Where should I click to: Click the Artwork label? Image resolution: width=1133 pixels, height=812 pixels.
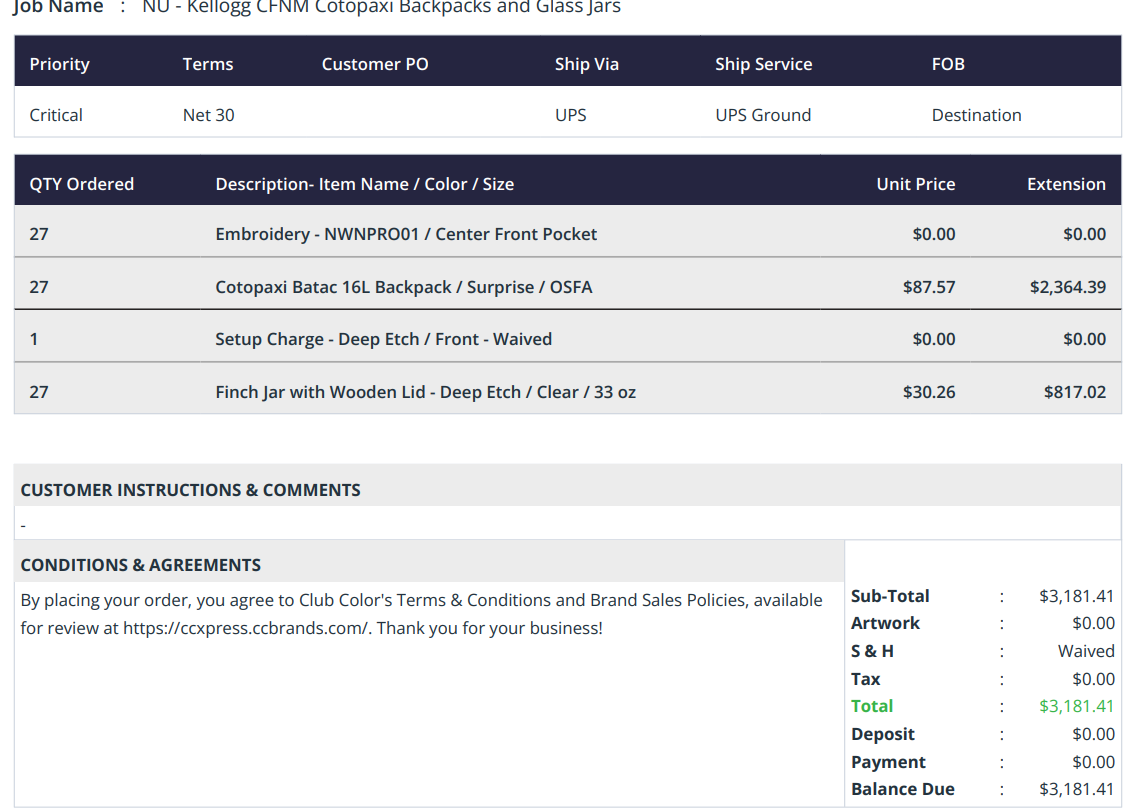885,623
